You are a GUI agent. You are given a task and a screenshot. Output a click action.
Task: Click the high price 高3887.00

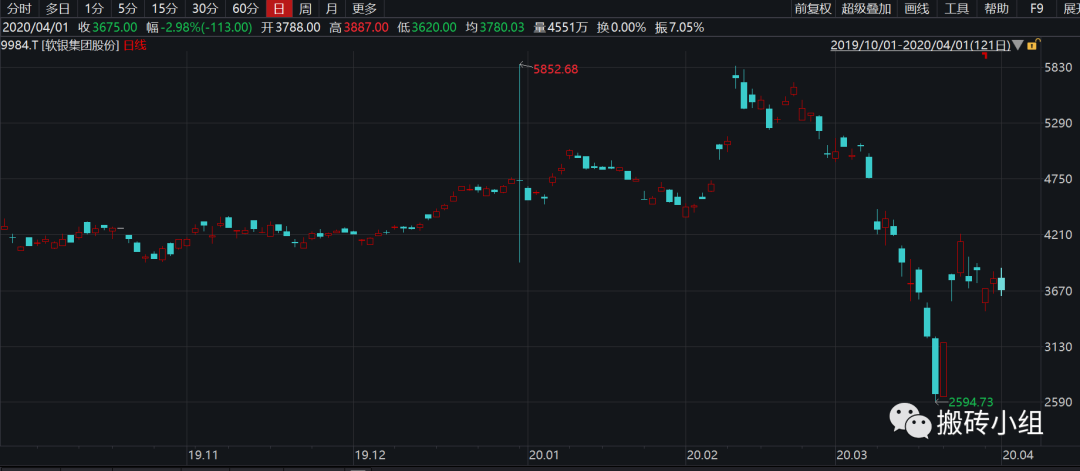click(359, 28)
